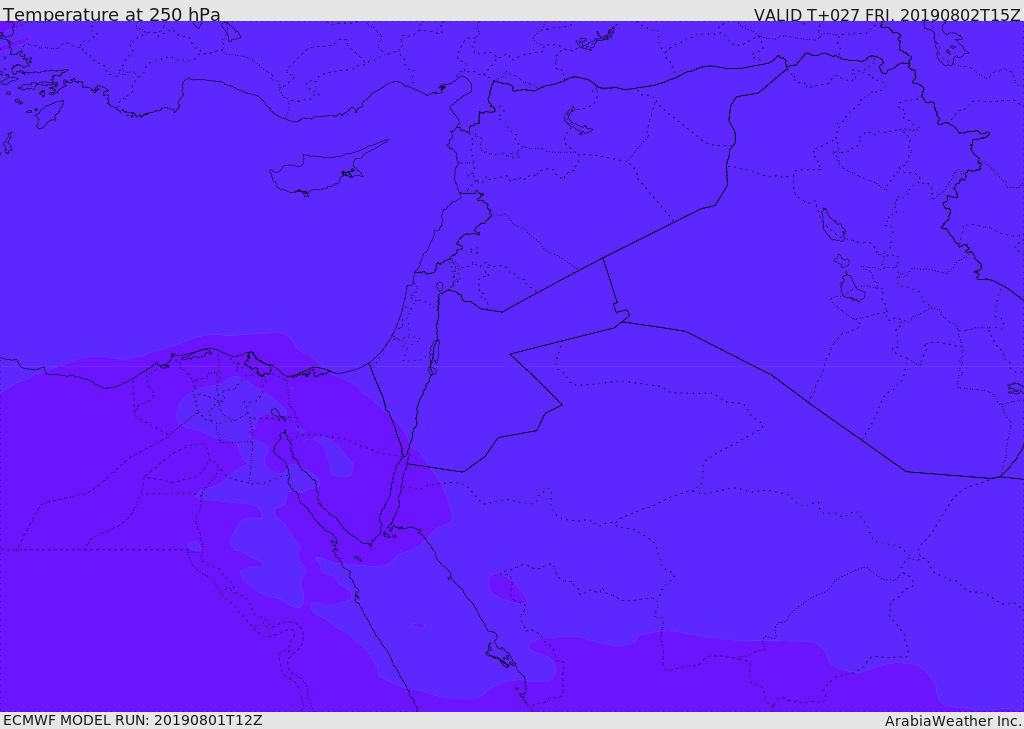Click the 'Temperature at 250 hPa' title
Image resolution: width=1024 pixels, height=729 pixels.
coord(112,14)
